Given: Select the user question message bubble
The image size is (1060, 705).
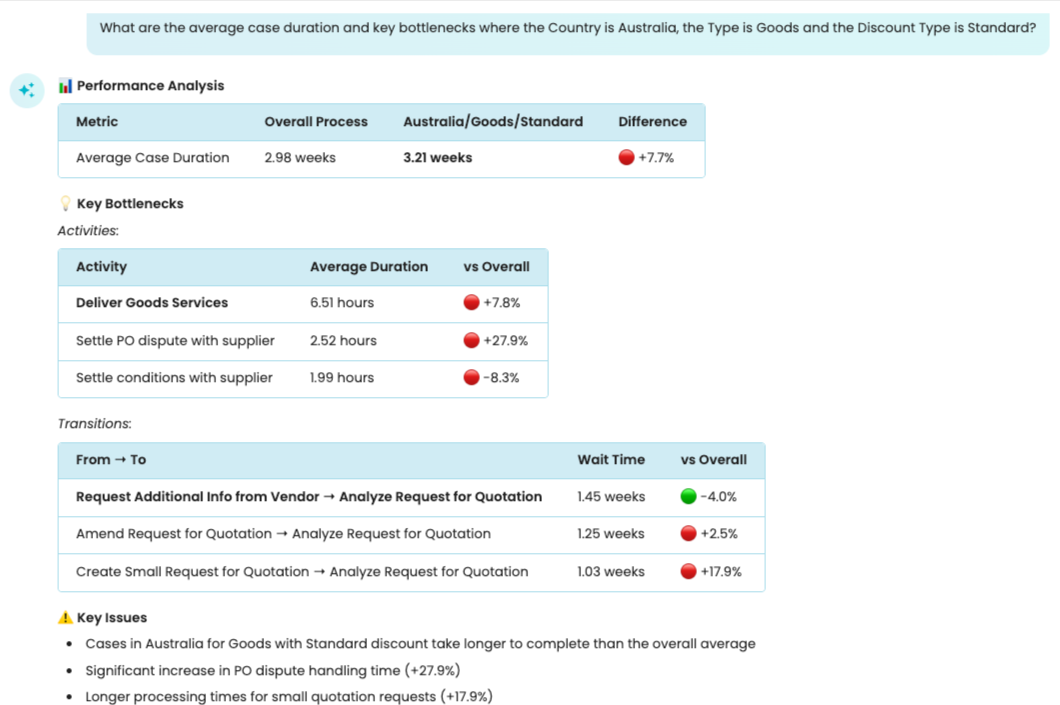Looking at the screenshot, I should click(567, 28).
